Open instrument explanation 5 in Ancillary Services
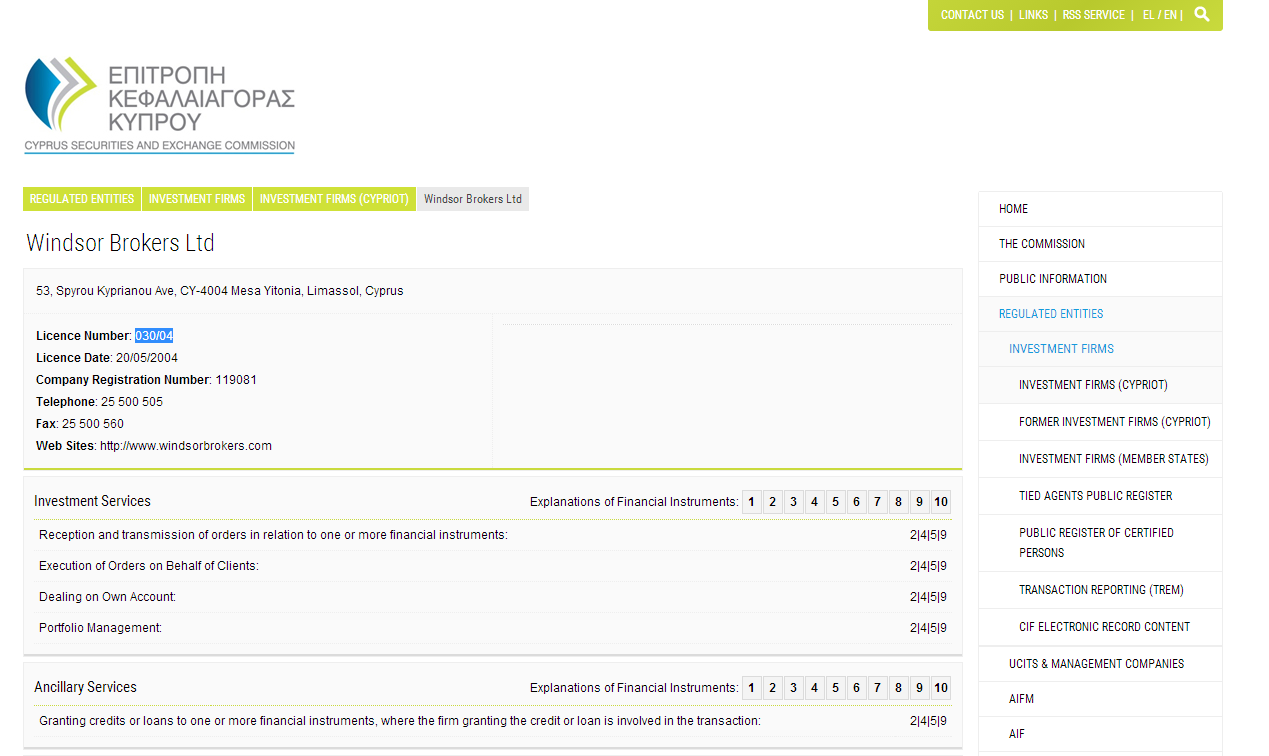 [x=836, y=688]
